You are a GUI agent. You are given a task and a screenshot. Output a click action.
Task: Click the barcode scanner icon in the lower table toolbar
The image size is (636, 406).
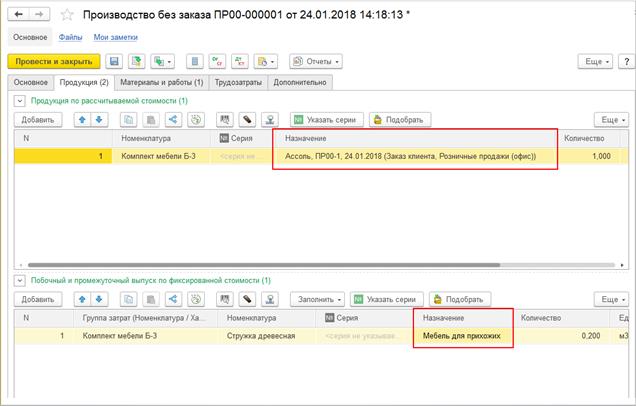click(247, 299)
